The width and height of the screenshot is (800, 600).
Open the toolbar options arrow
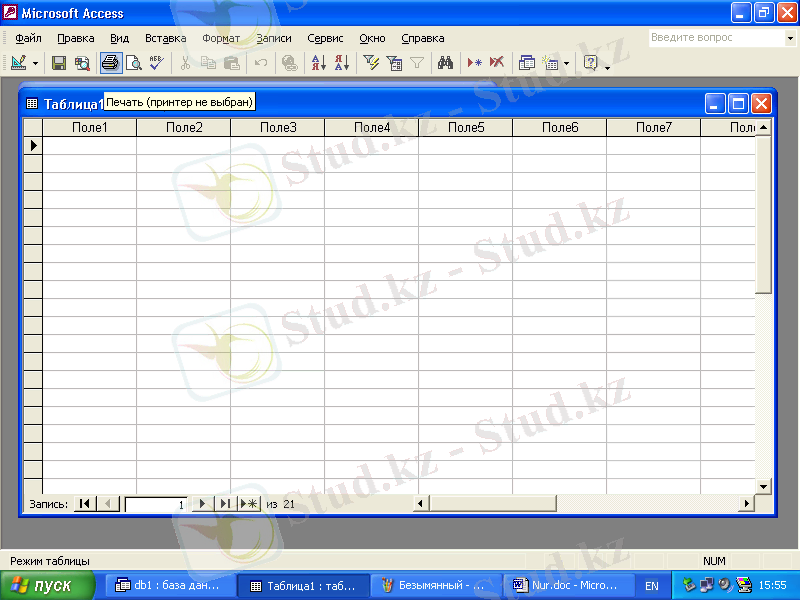[607, 66]
